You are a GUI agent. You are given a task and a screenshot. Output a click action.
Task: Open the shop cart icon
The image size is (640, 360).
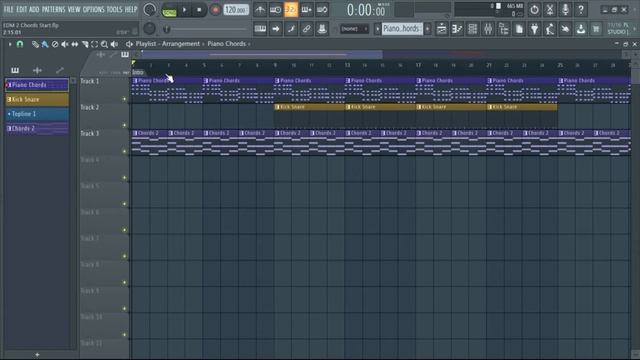(596, 29)
